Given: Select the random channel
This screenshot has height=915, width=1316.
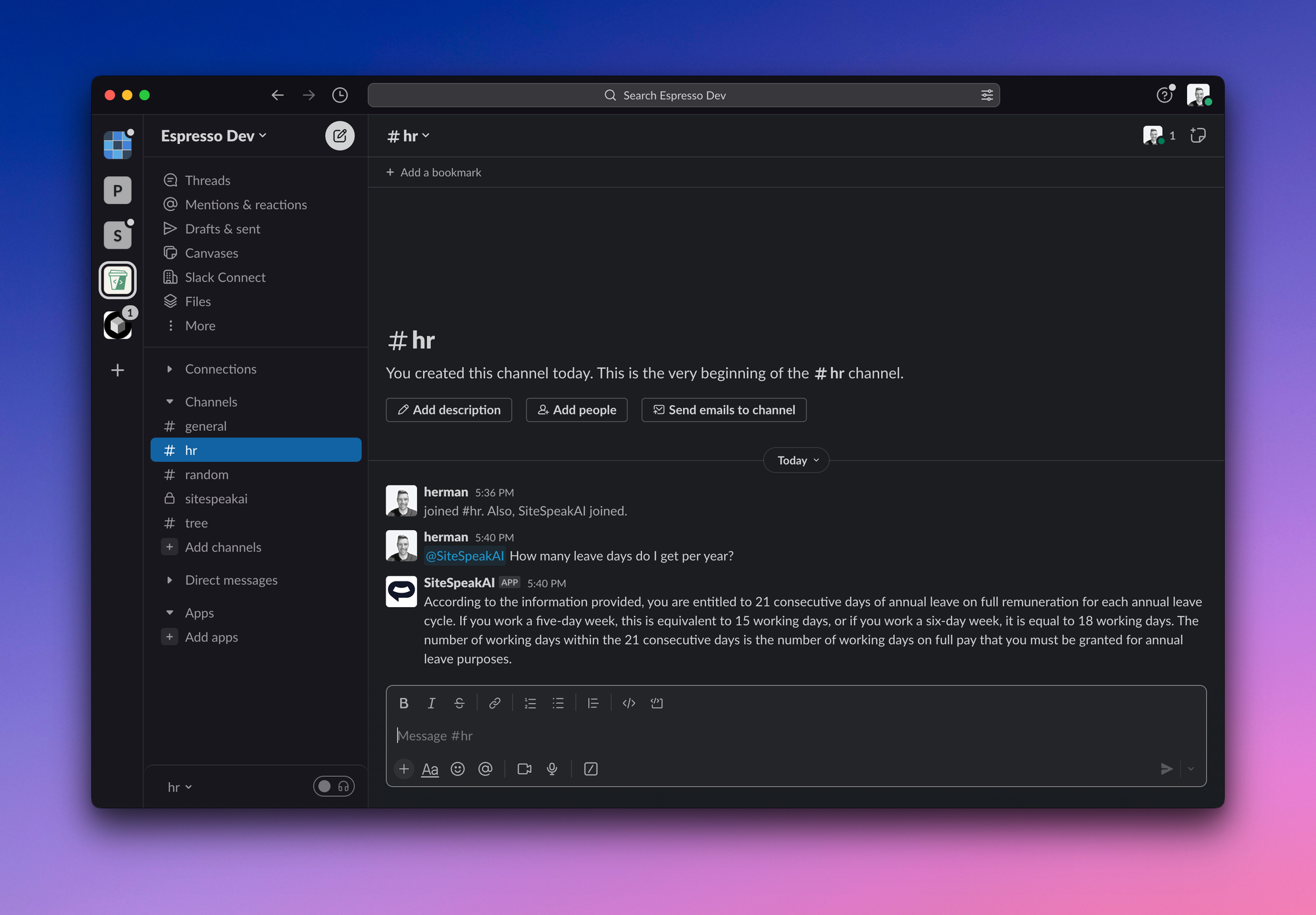Looking at the screenshot, I should (207, 474).
